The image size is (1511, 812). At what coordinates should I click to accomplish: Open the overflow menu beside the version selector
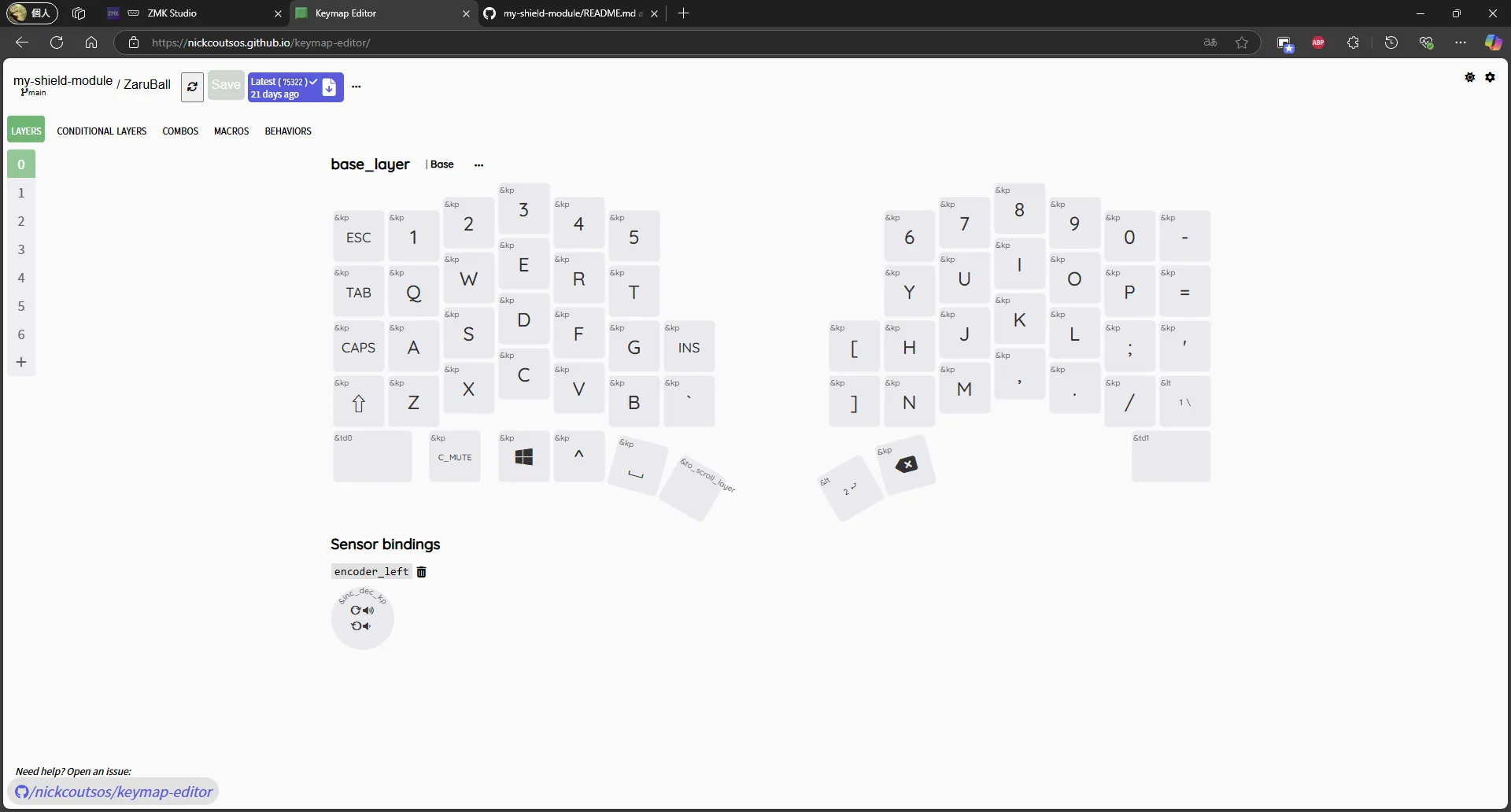point(357,87)
